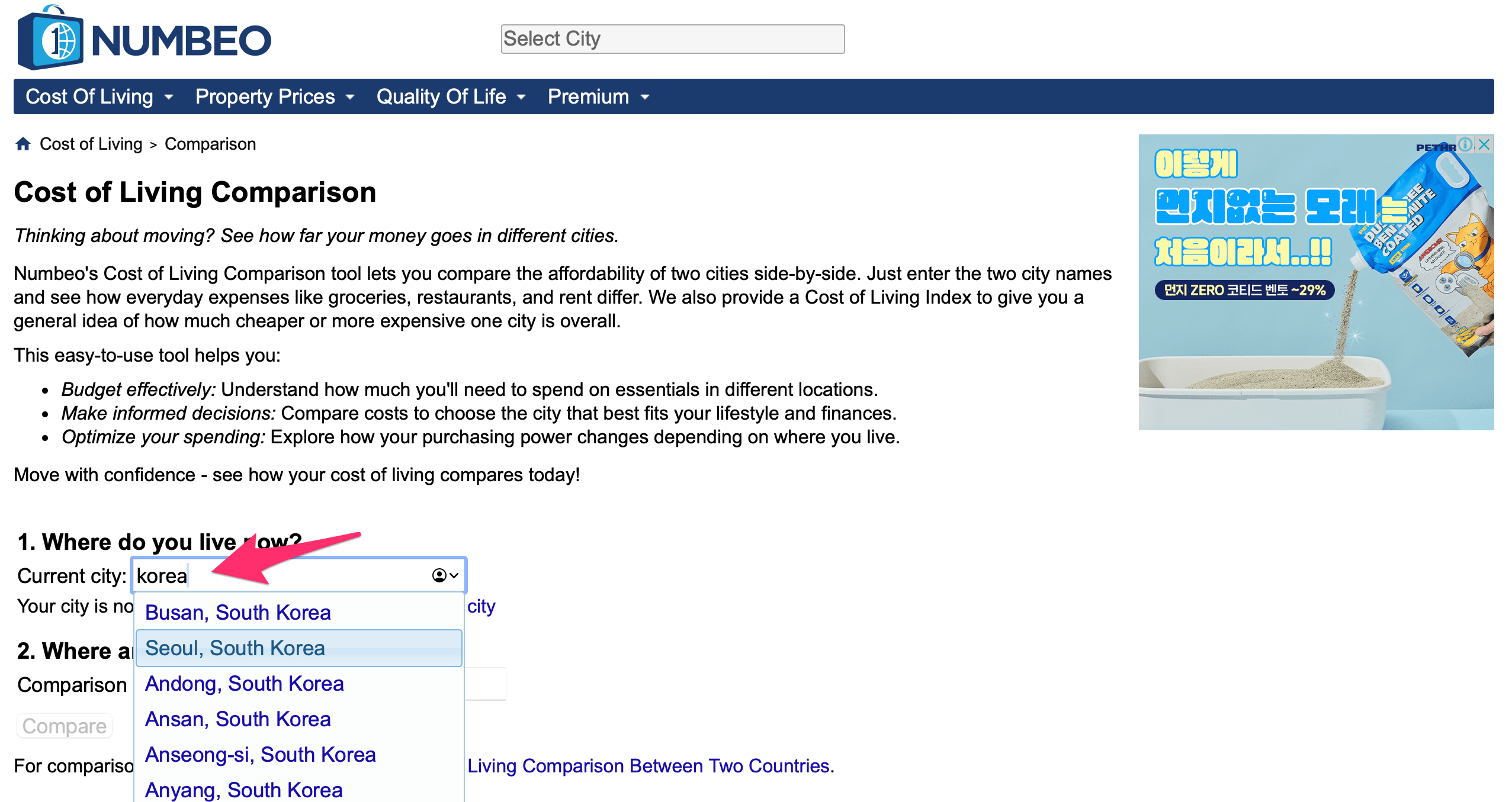This screenshot has width=1512, height=802.
Task: Click the Numbeo logo icon
Action: [x=51, y=40]
